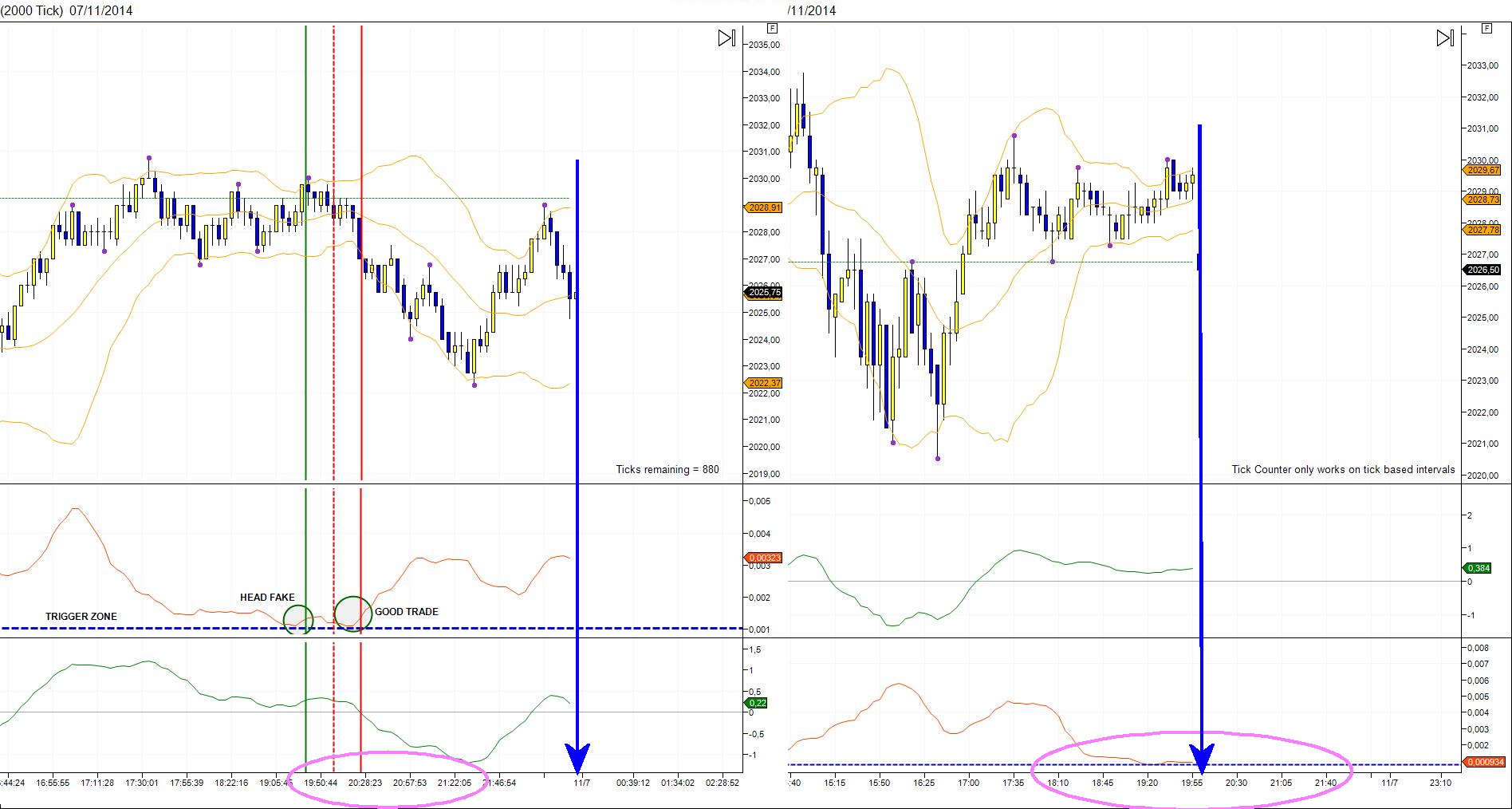
Task: Select the 'TRIGGER ZONE' annotation label
Action: point(81,617)
